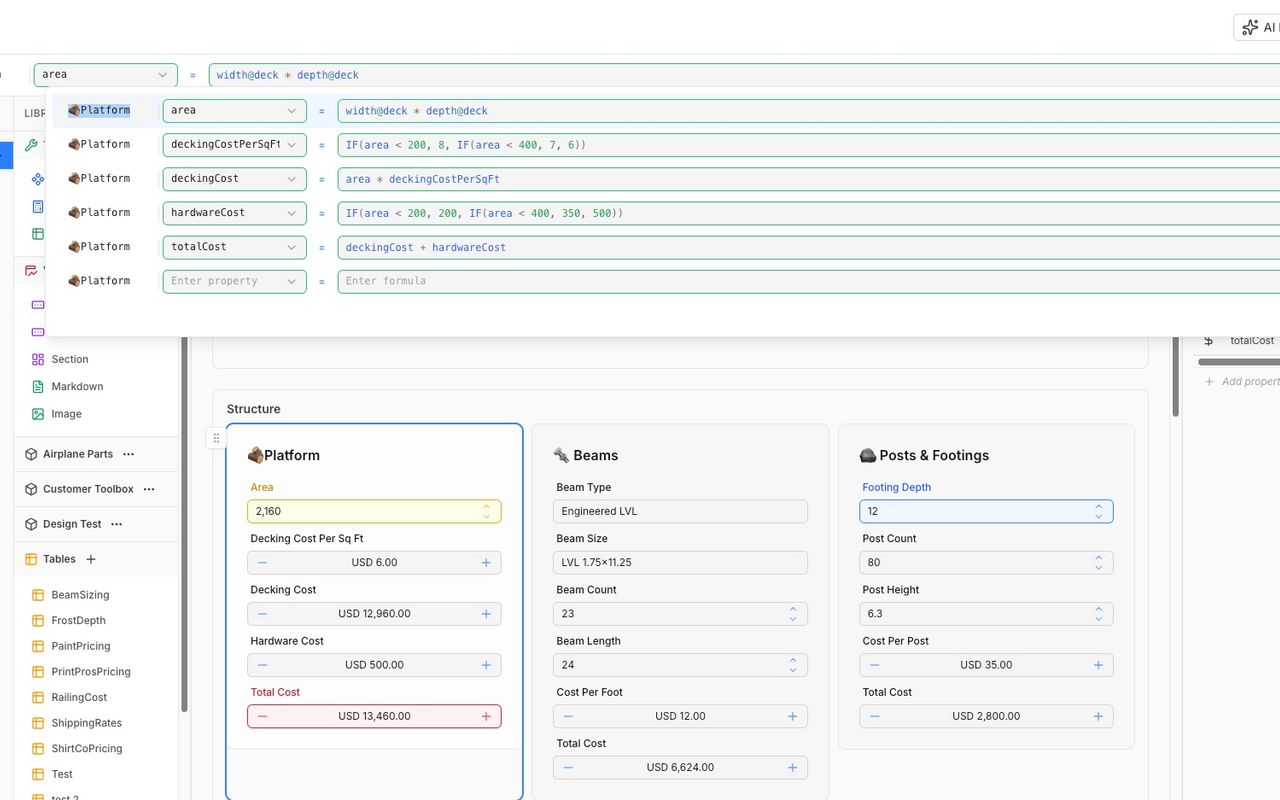The width and height of the screenshot is (1280, 800).
Task: Open the deckingCostPerSqFt property dropdown
Action: coord(234,145)
